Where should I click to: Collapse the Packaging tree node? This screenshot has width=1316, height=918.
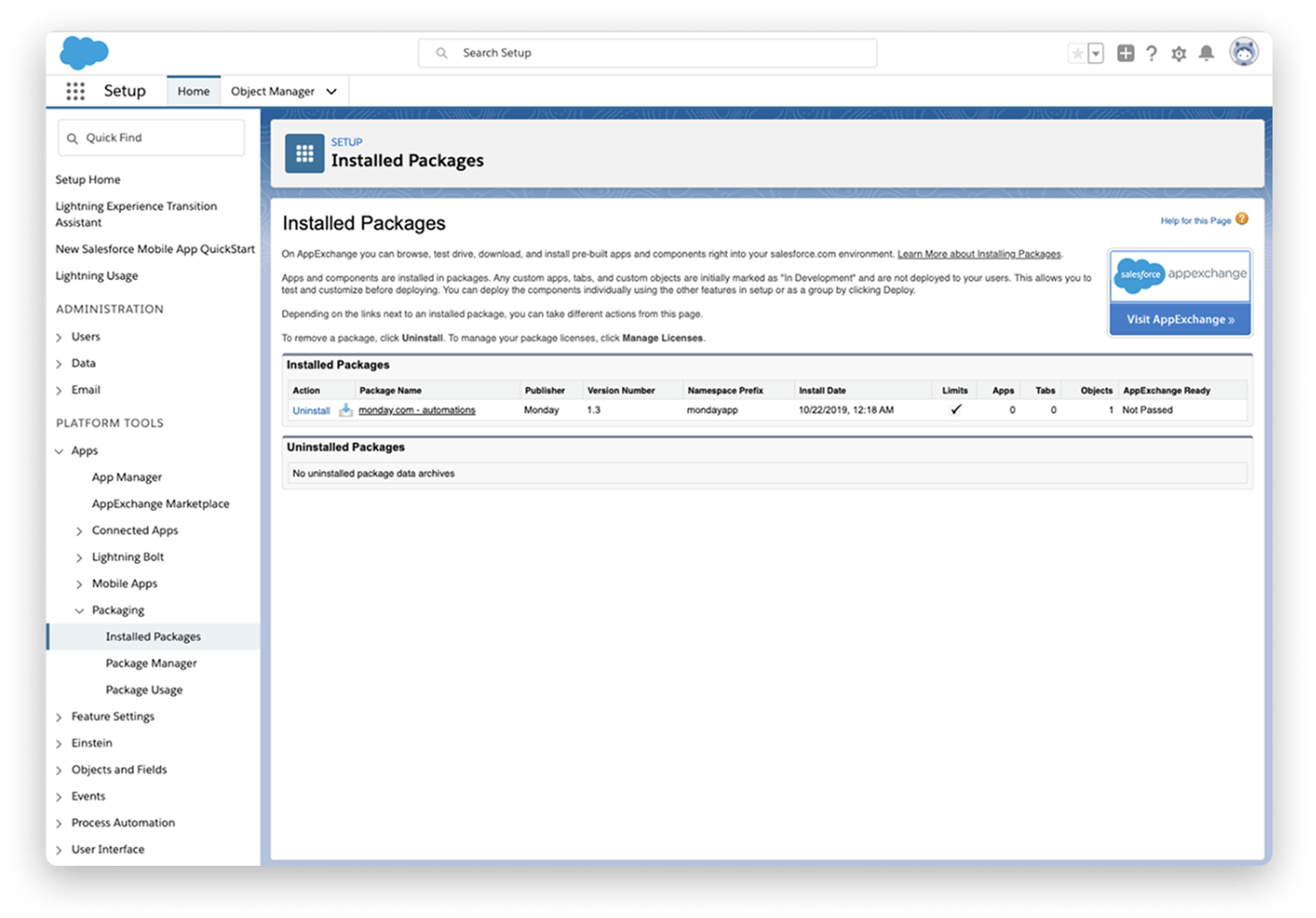point(79,611)
